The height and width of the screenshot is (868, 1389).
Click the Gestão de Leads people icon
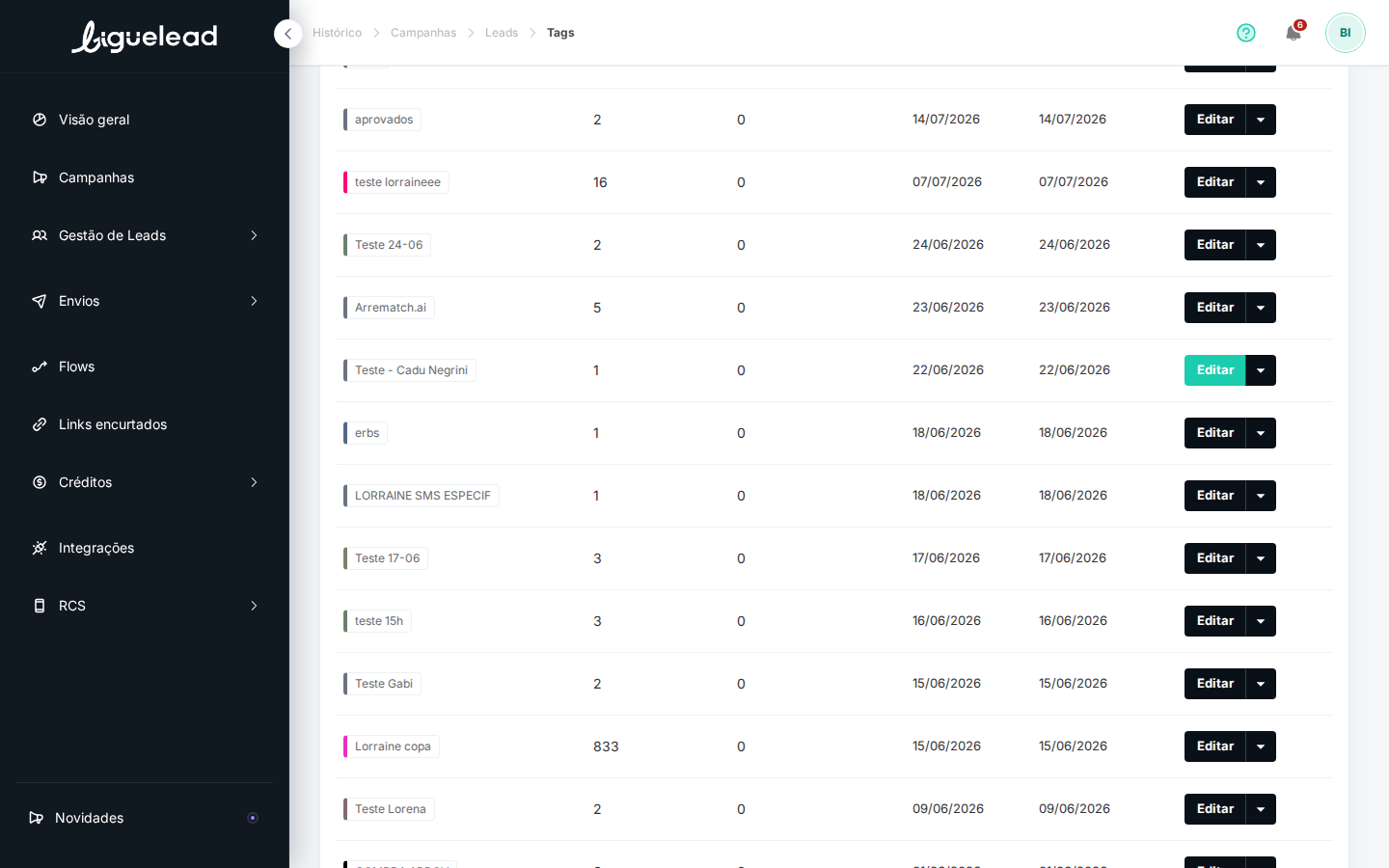(x=40, y=235)
